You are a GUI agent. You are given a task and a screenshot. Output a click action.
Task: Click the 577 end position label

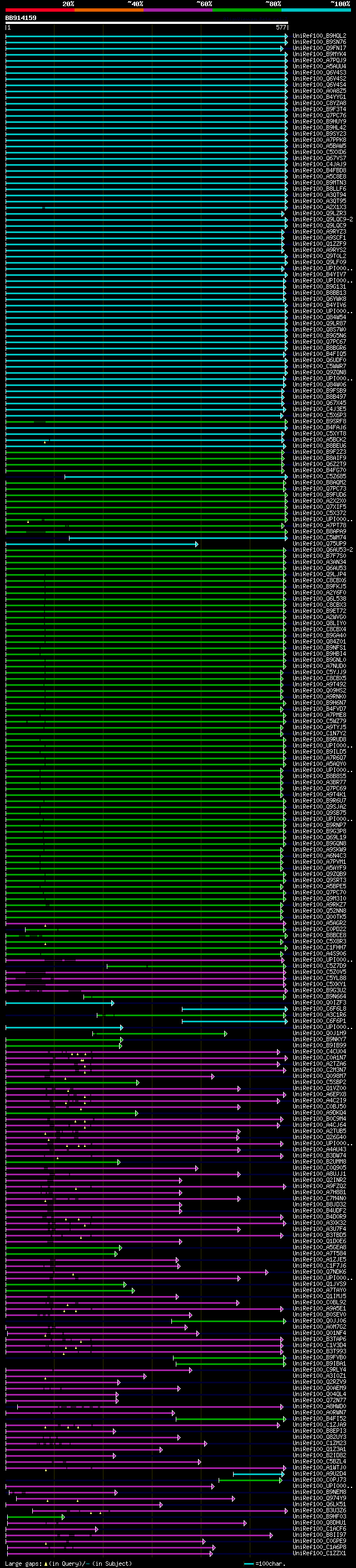(280, 27)
